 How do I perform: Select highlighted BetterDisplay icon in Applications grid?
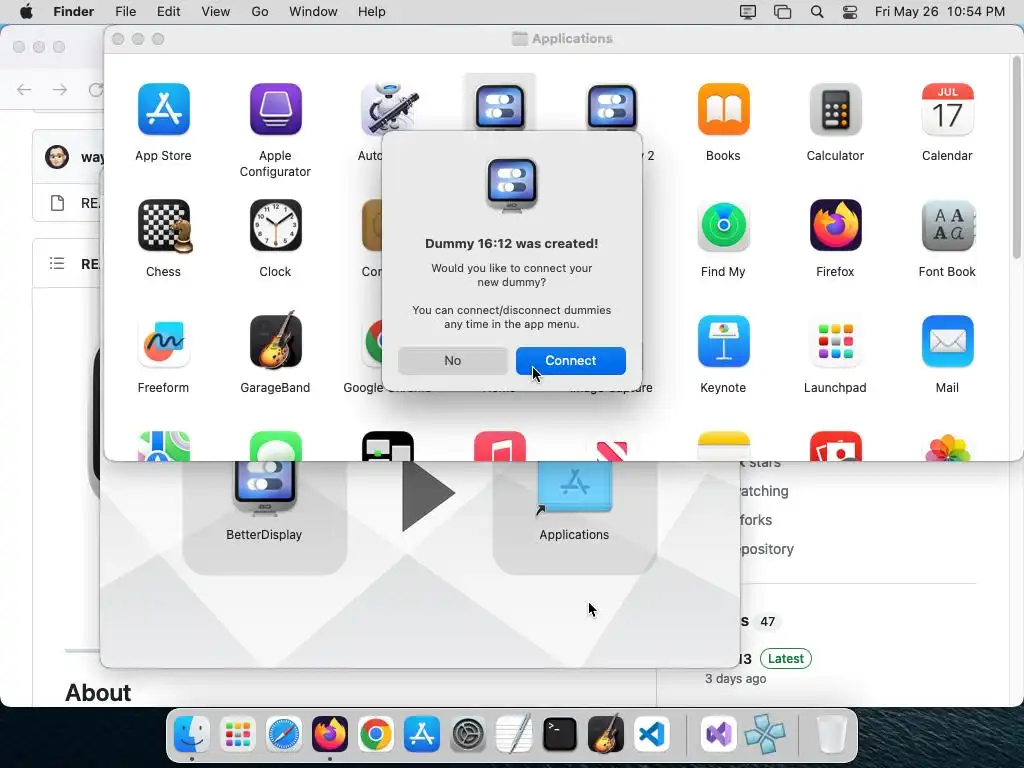click(x=500, y=106)
